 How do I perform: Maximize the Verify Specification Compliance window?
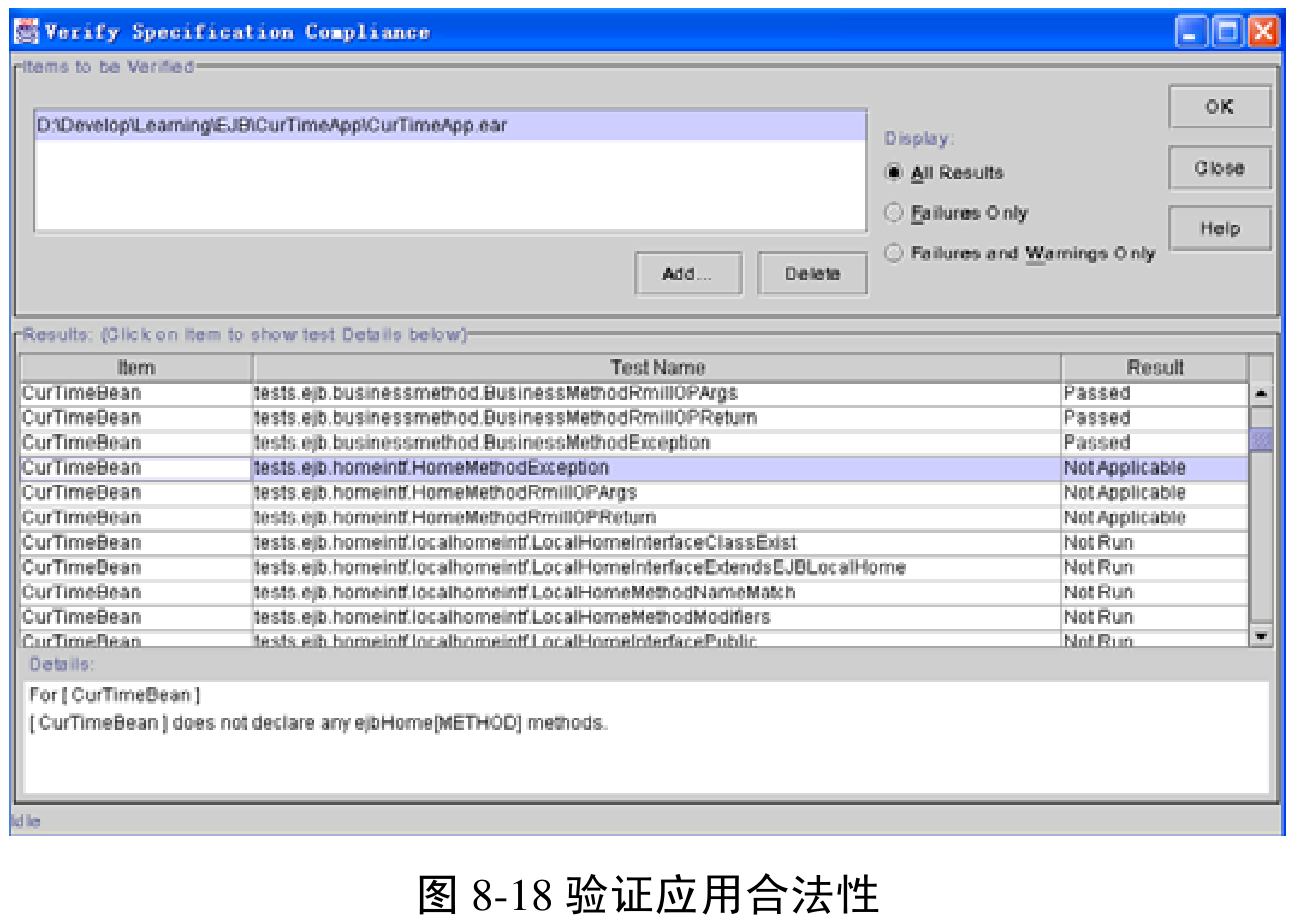1227,32
